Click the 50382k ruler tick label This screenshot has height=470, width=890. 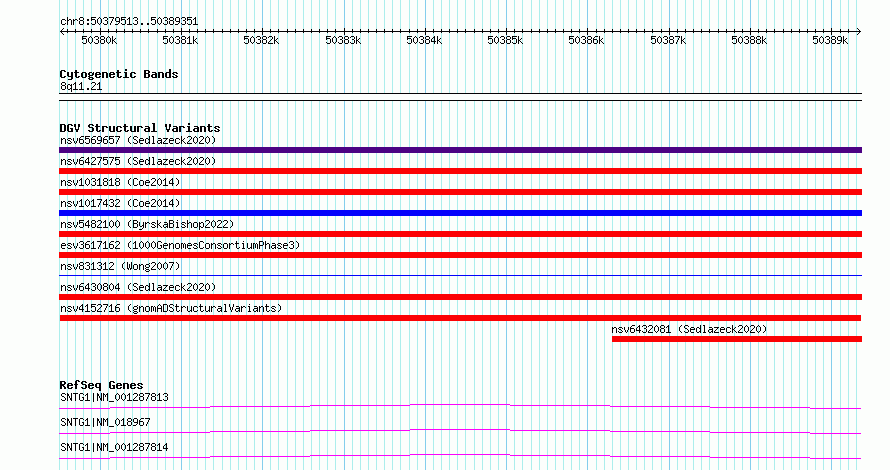click(x=261, y=40)
